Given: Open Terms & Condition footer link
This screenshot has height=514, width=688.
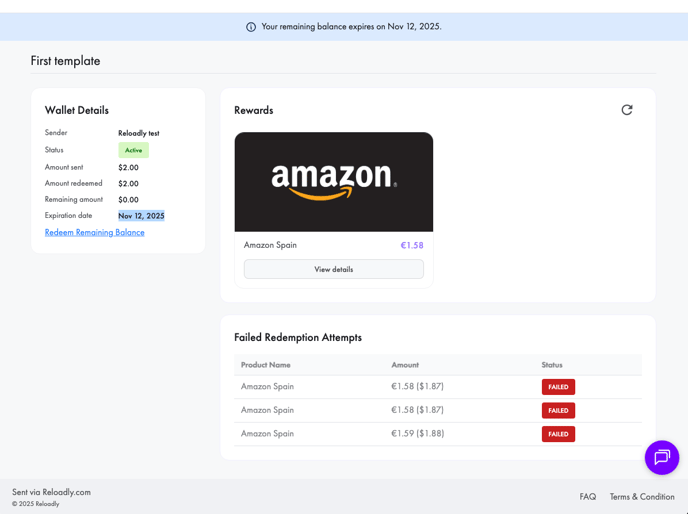Looking at the screenshot, I should tap(642, 496).
